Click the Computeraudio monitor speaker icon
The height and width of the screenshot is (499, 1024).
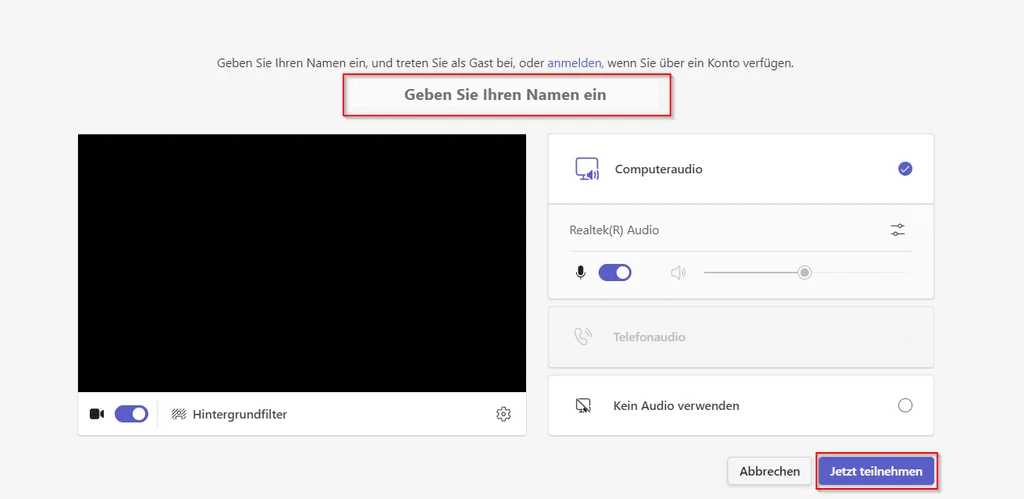pos(587,169)
